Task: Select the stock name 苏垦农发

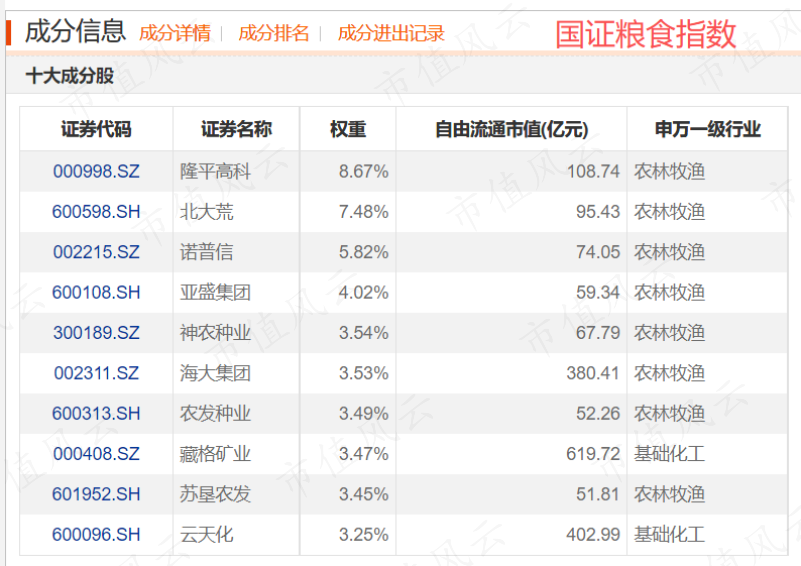Action: click(x=215, y=494)
